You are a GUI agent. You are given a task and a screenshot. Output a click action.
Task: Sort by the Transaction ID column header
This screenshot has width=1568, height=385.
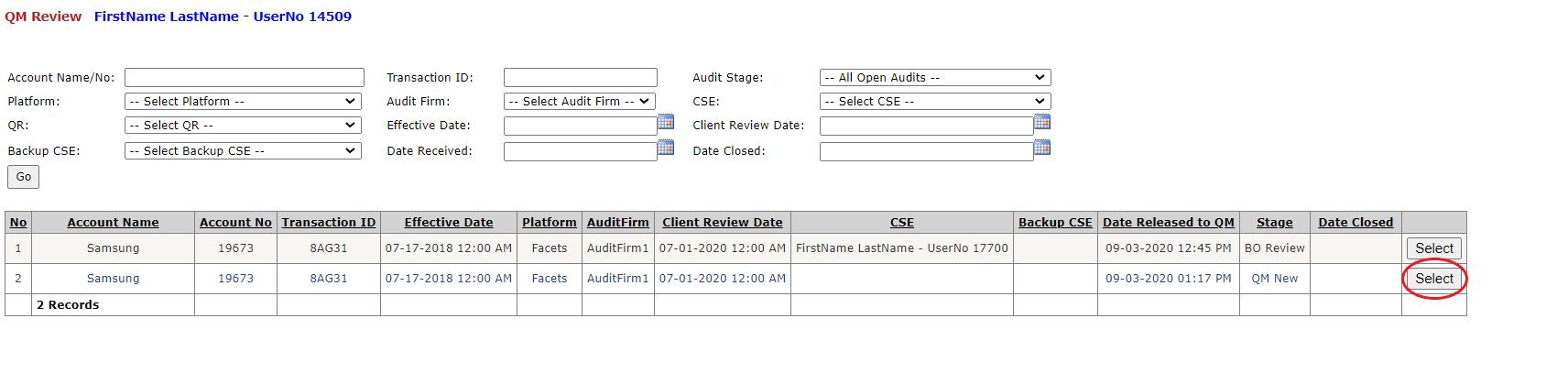point(329,223)
